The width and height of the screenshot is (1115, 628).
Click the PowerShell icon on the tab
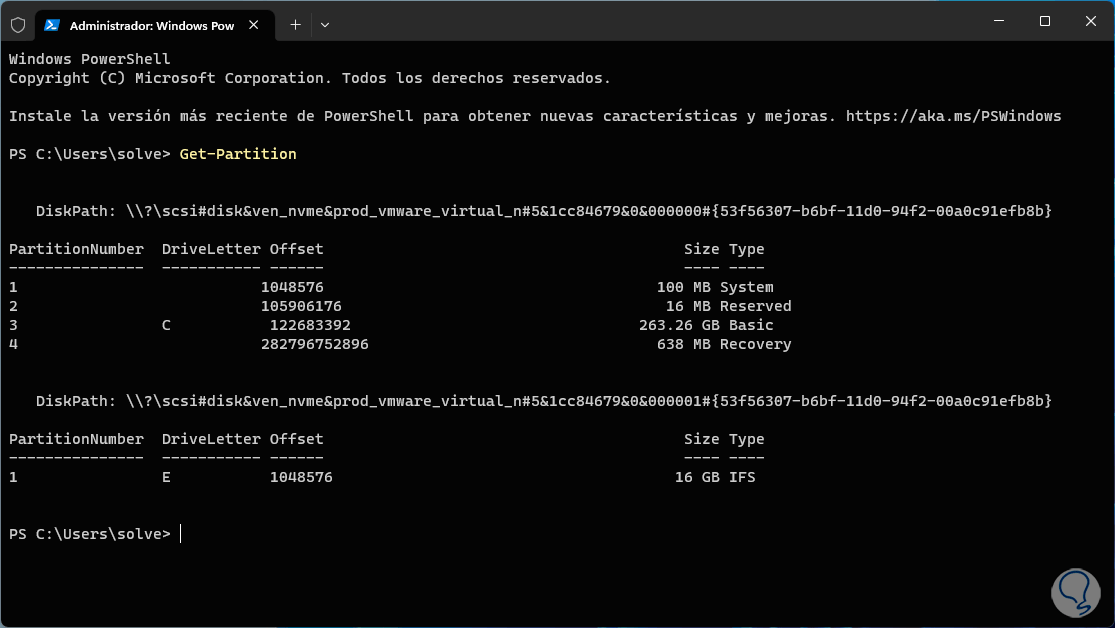52,24
